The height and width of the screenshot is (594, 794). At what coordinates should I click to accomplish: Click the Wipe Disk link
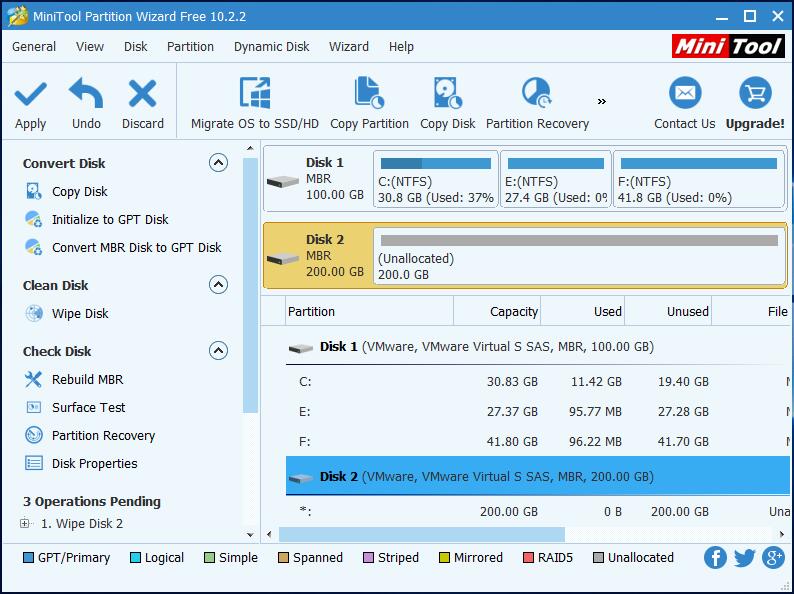(80, 313)
